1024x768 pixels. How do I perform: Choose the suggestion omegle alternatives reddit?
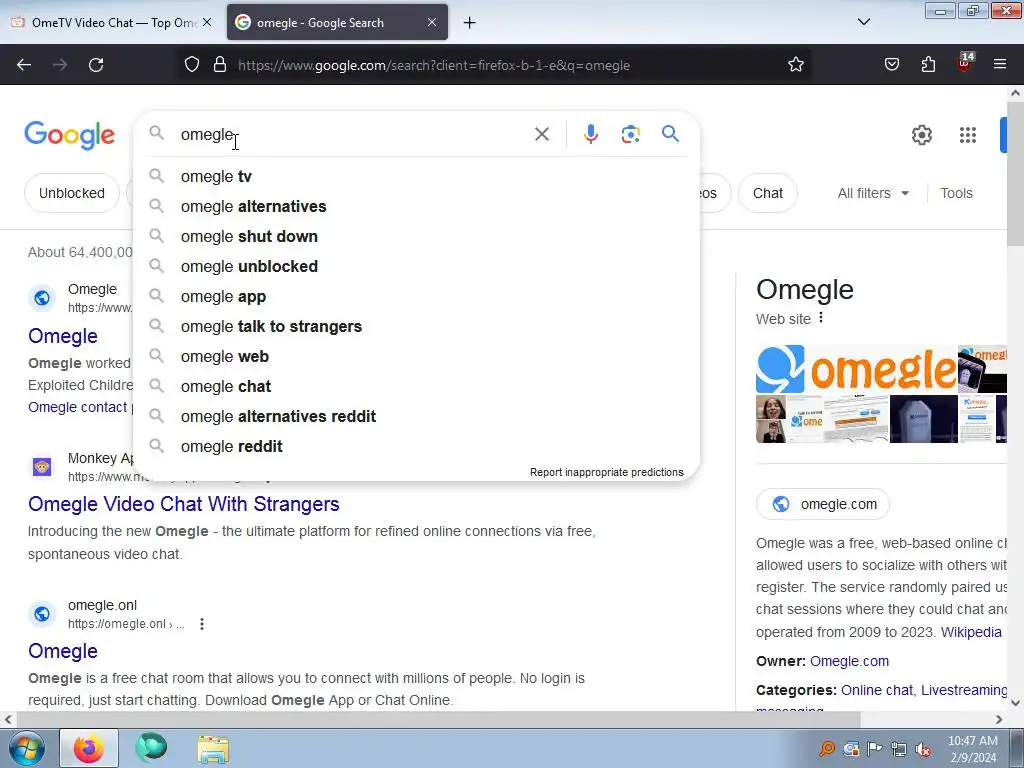pyautogui.click(x=416, y=417)
